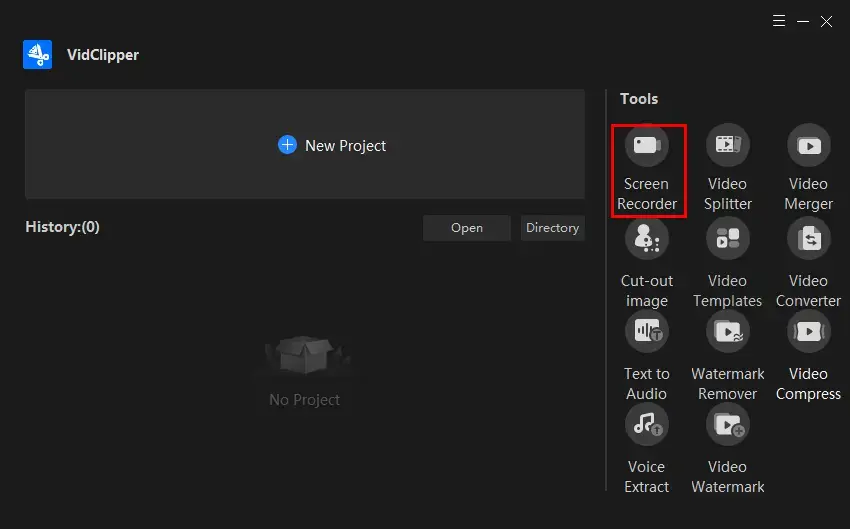Open the Video Merger tool
This screenshot has width=850, height=529.
(808, 146)
